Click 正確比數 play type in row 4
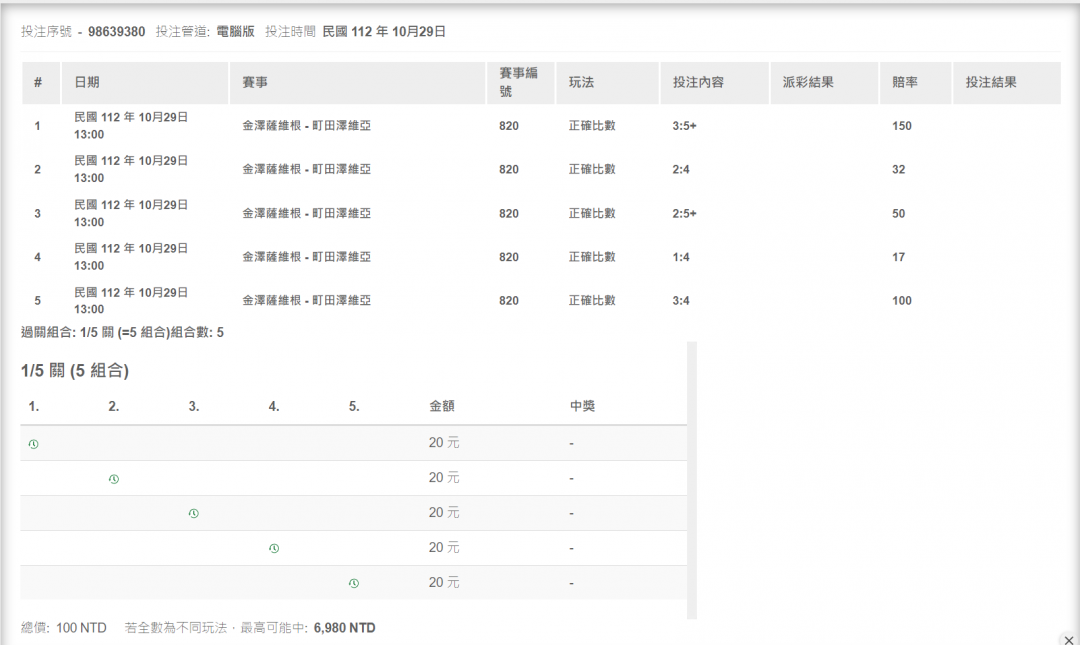This screenshot has width=1080, height=645. (x=592, y=257)
